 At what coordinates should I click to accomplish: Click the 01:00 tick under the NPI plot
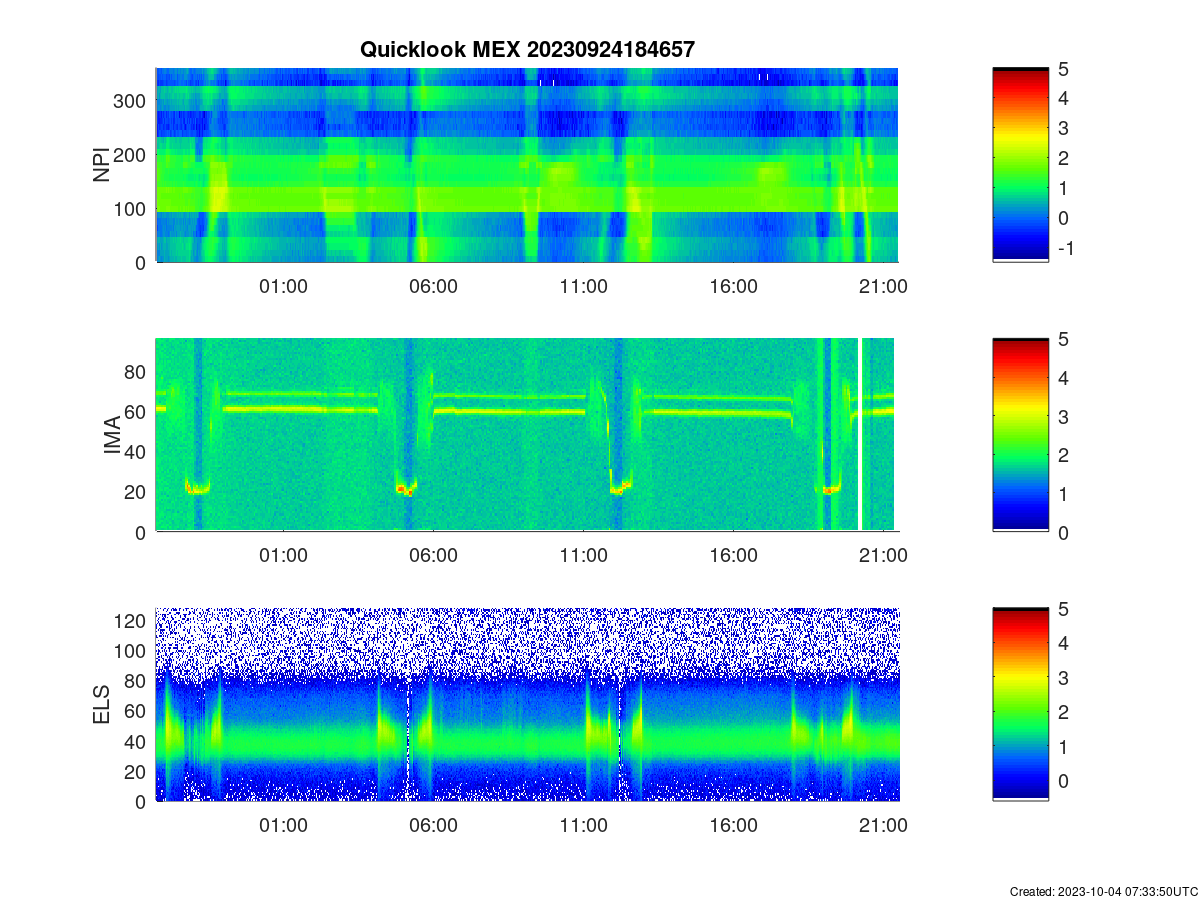[283, 286]
